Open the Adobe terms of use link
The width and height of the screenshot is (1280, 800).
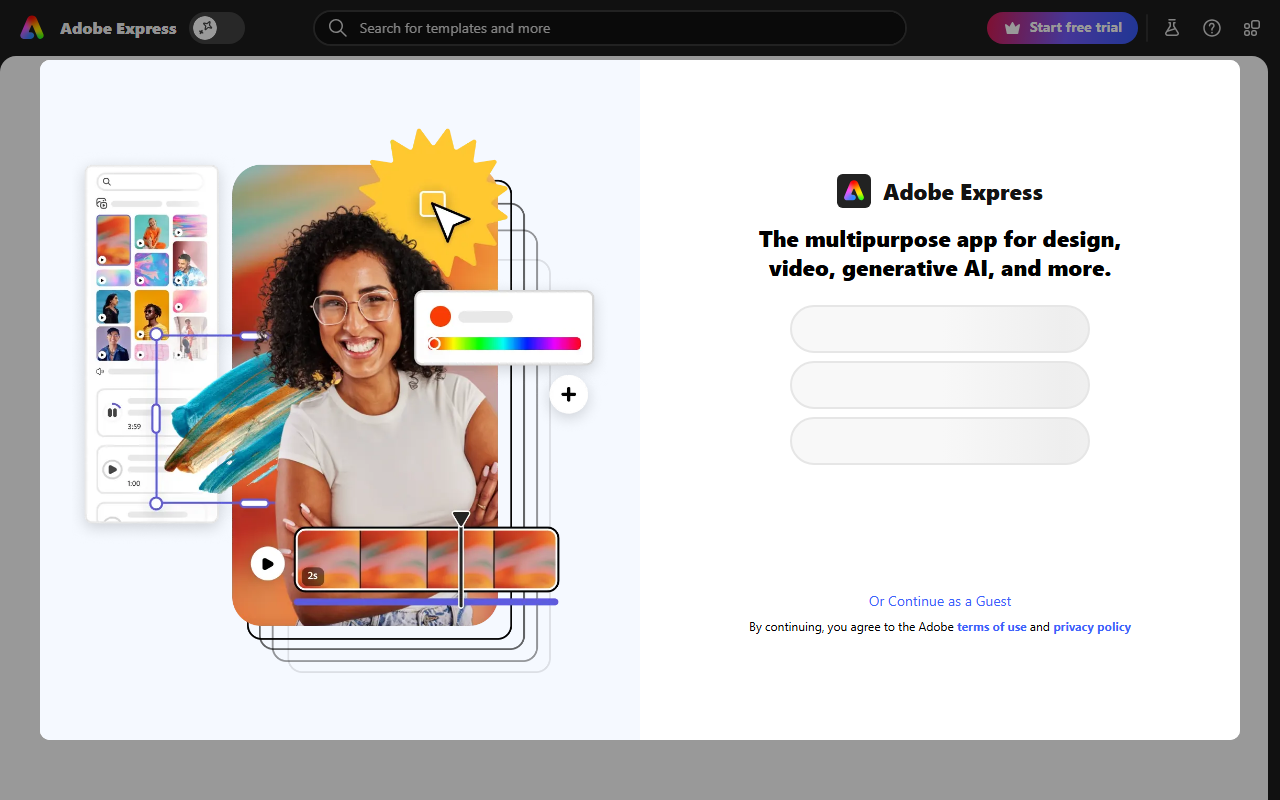992,627
